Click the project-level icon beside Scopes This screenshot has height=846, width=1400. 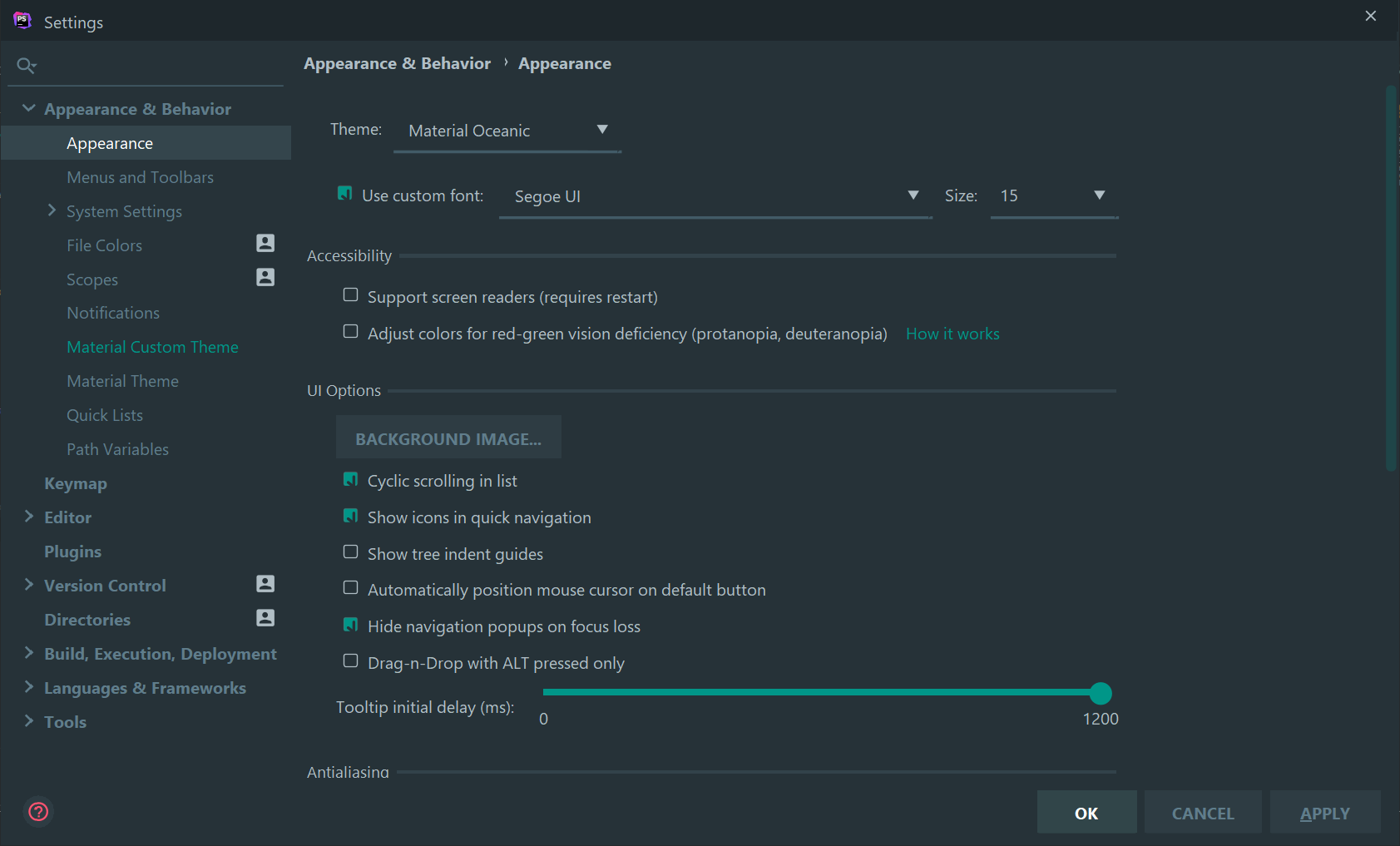[x=265, y=277]
